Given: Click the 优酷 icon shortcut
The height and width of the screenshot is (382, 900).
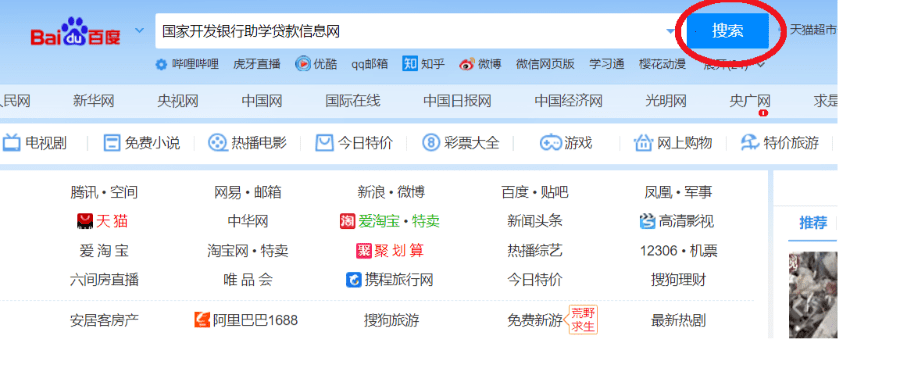Looking at the screenshot, I should click(x=302, y=64).
